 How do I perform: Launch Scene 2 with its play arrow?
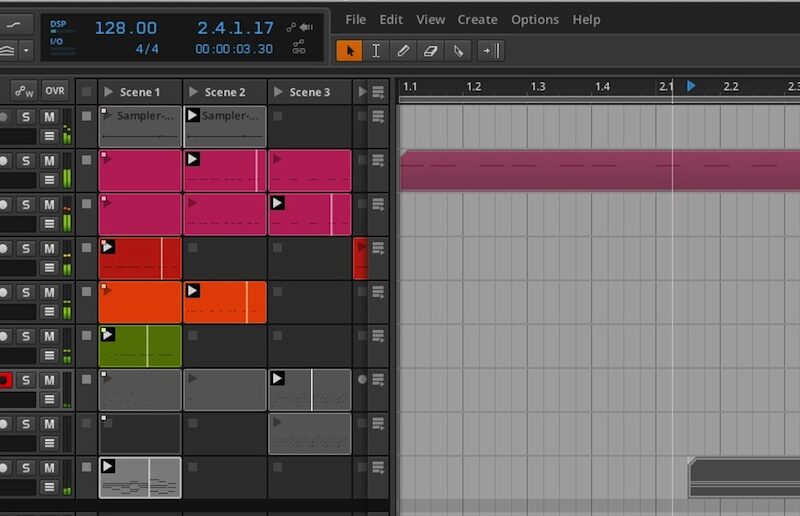pyautogui.click(x=193, y=92)
